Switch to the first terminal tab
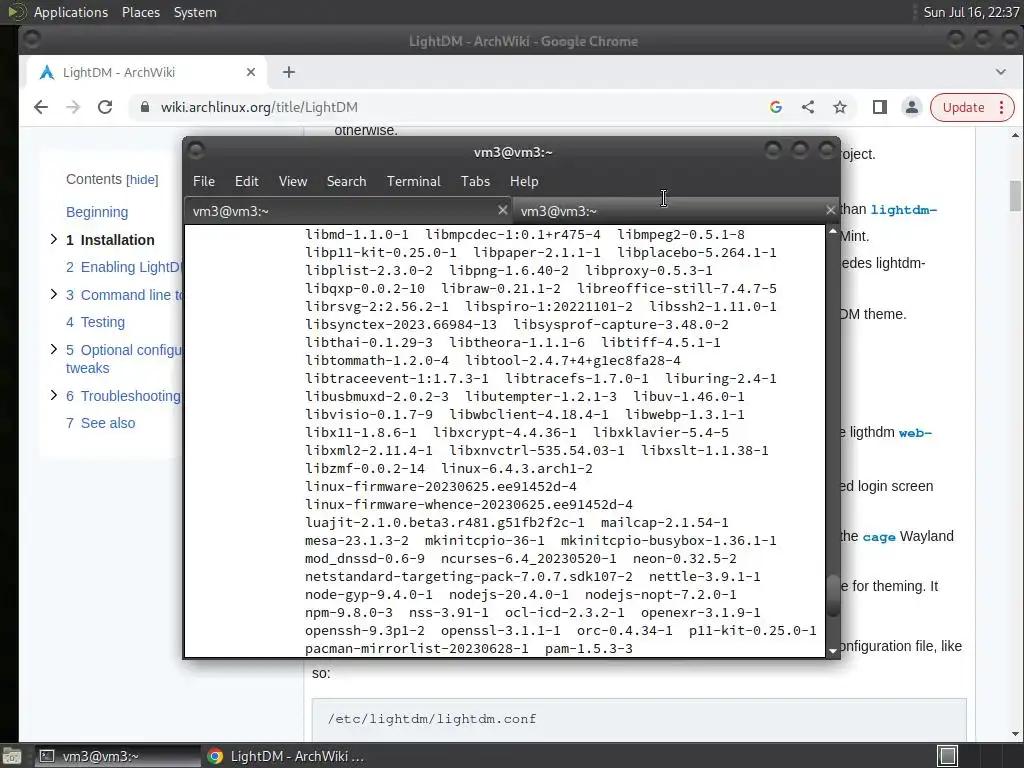The height and width of the screenshot is (768, 1024). coord(347,211)
